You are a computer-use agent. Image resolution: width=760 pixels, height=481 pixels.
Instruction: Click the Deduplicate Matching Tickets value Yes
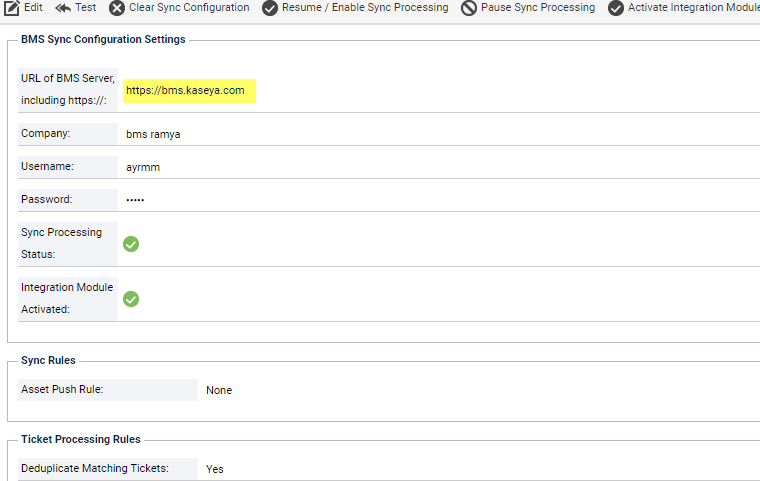click(x=215, y=469)
